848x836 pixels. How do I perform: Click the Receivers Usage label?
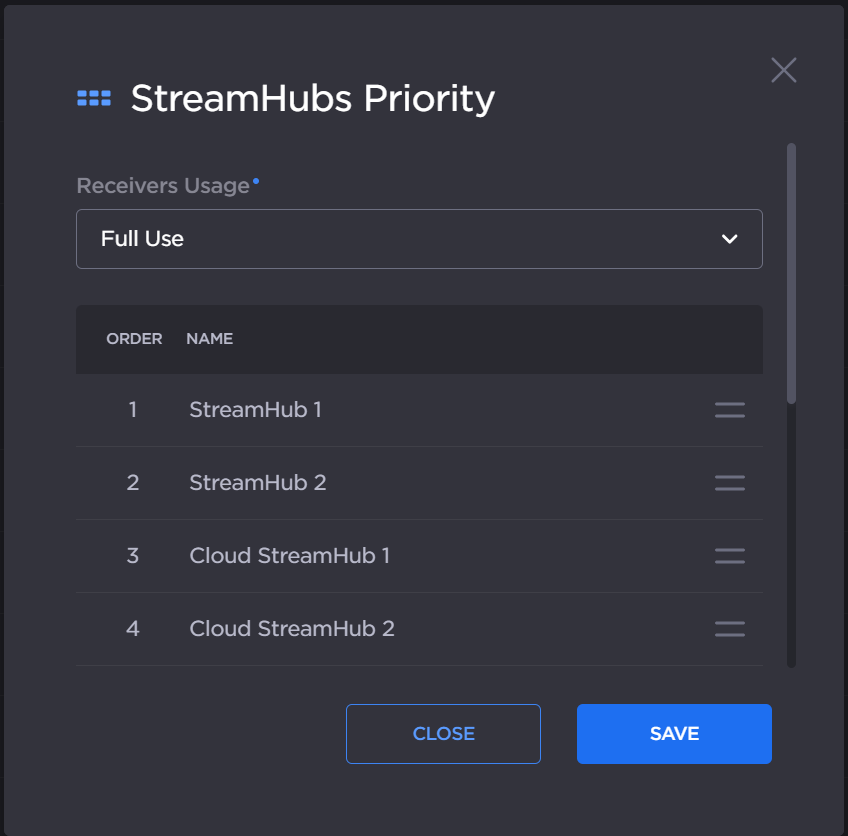click(x=162, y=186)
